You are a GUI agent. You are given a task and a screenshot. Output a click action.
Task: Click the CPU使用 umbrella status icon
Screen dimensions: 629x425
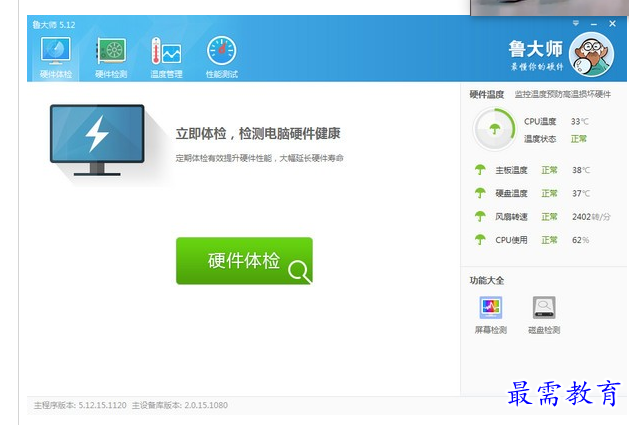pyautogui.click(x=480, y=240)
